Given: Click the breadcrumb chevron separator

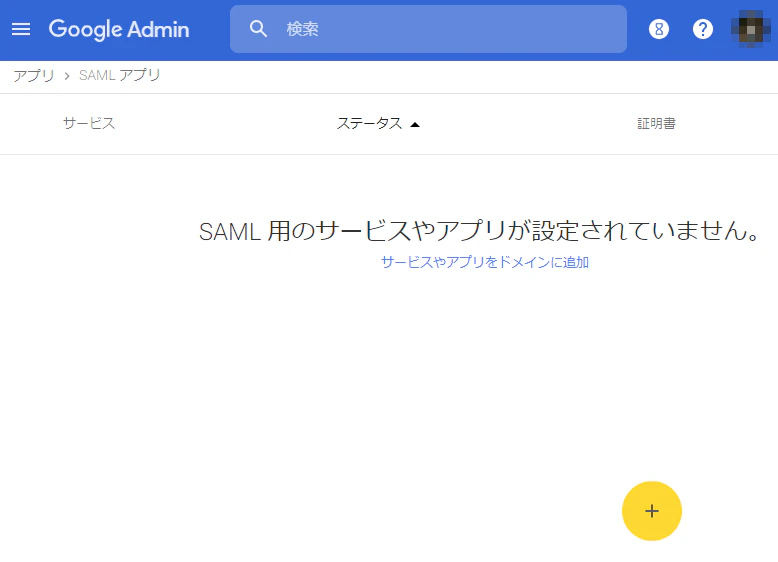Looking at the screenshot, I should (67, 76).
